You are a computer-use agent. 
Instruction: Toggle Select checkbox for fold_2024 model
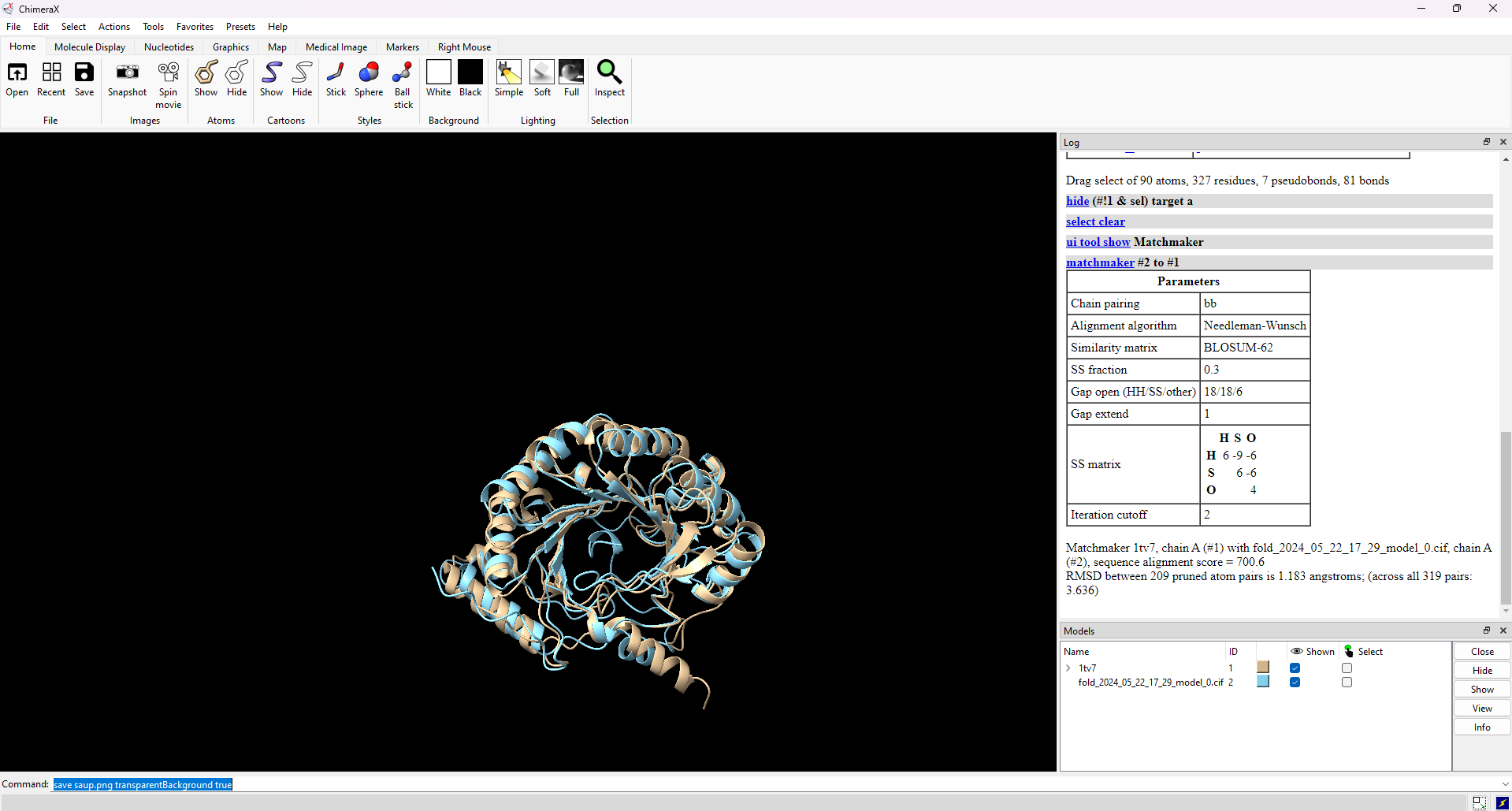tap(1347, 683)
